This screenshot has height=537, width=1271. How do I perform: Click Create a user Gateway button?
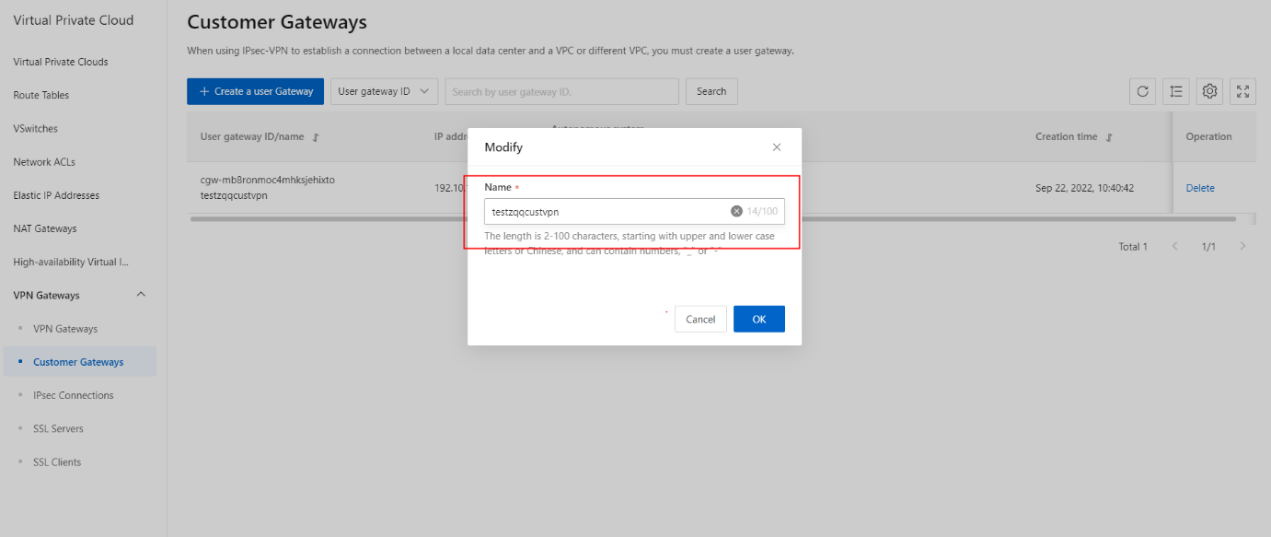point(255,91)
